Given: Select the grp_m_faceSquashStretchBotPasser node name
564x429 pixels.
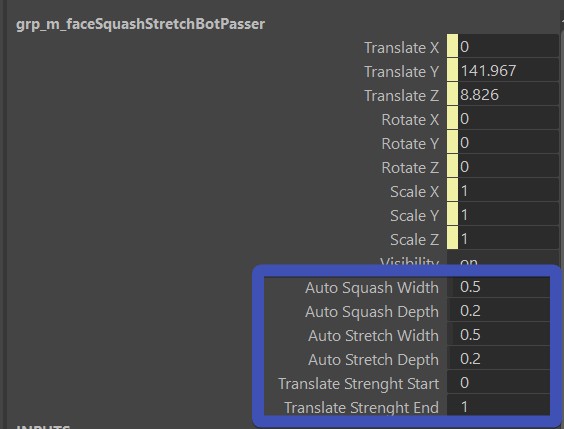Looking at the screenshot, I should pyautogui.click(x=140, y=24).
